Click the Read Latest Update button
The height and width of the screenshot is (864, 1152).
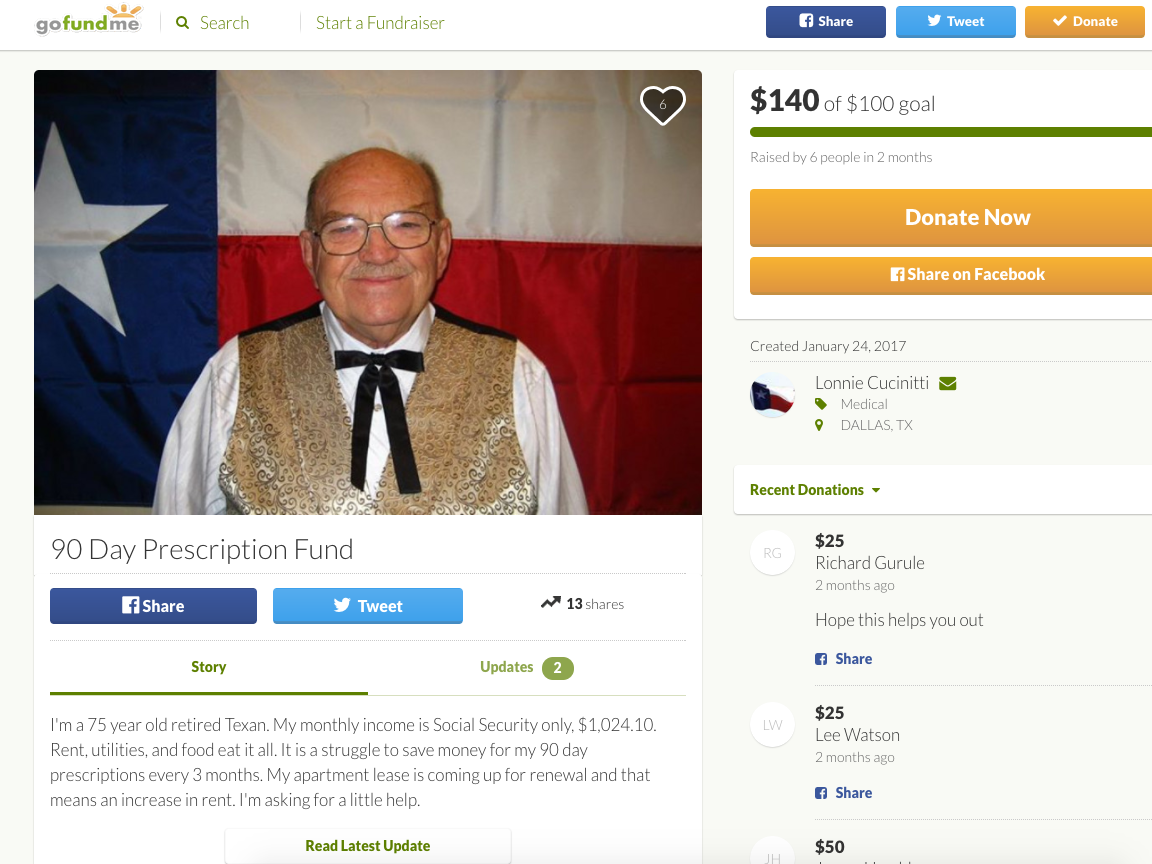367,846
